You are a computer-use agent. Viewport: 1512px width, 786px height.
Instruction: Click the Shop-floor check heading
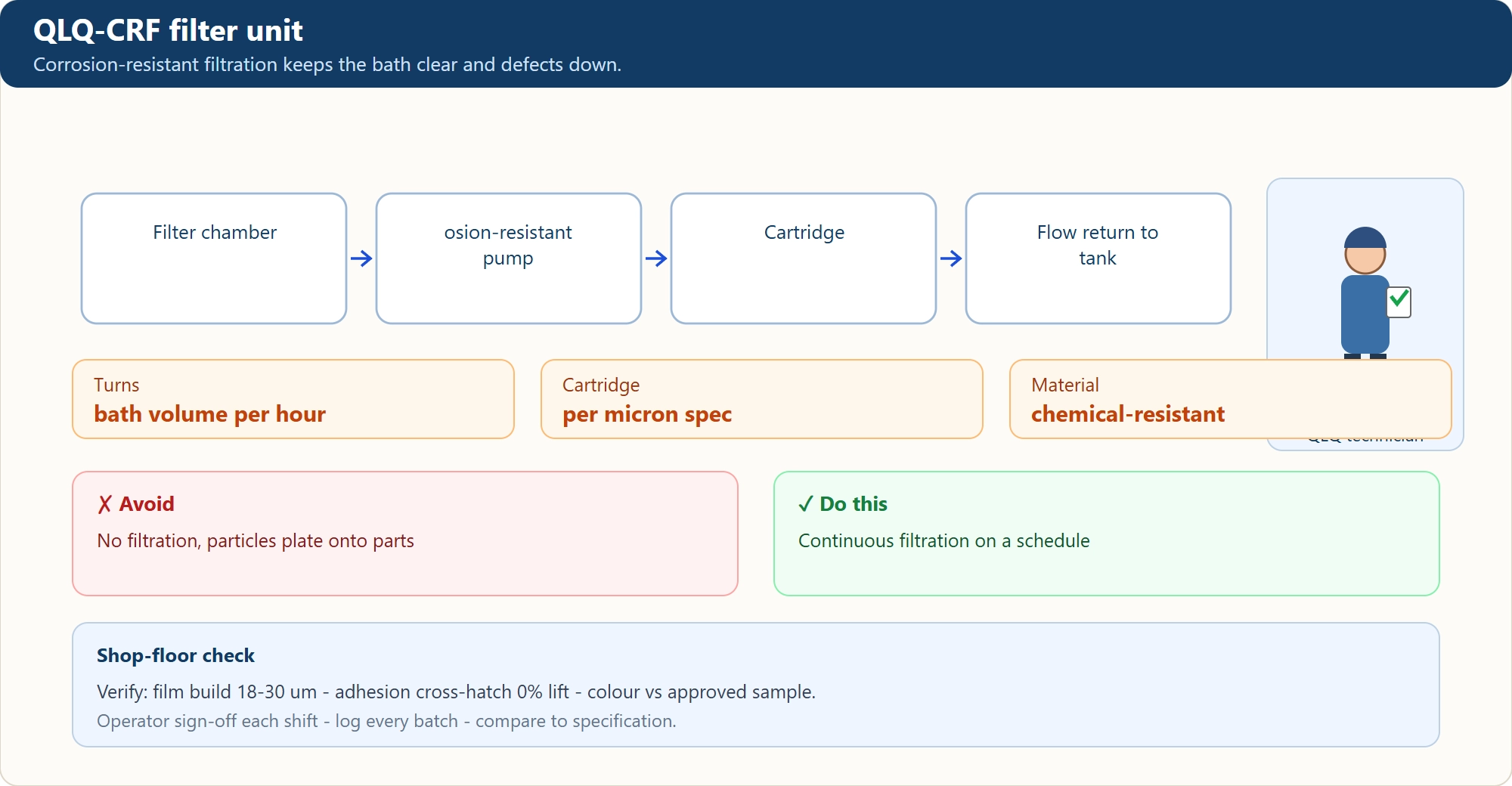pos(175,655)
